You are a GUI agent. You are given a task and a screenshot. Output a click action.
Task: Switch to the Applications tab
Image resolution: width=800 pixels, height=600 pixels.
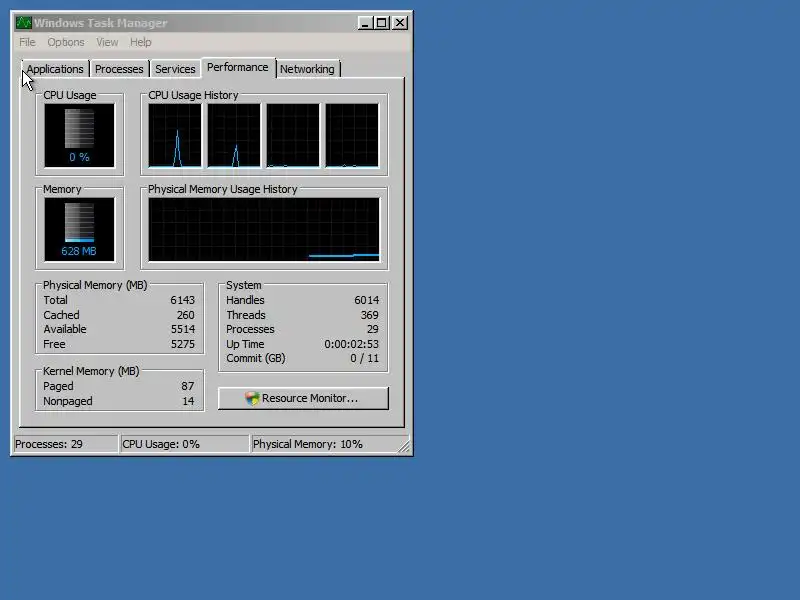55,69
